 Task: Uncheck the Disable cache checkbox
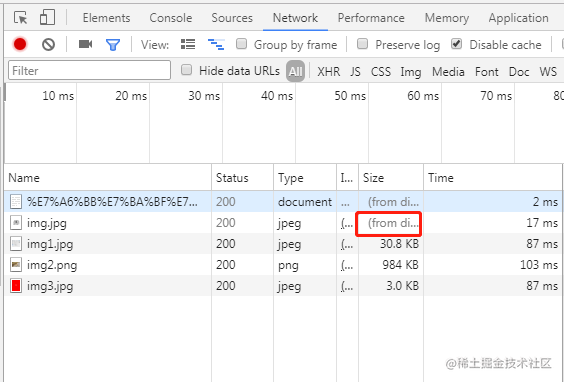[456, 44]
